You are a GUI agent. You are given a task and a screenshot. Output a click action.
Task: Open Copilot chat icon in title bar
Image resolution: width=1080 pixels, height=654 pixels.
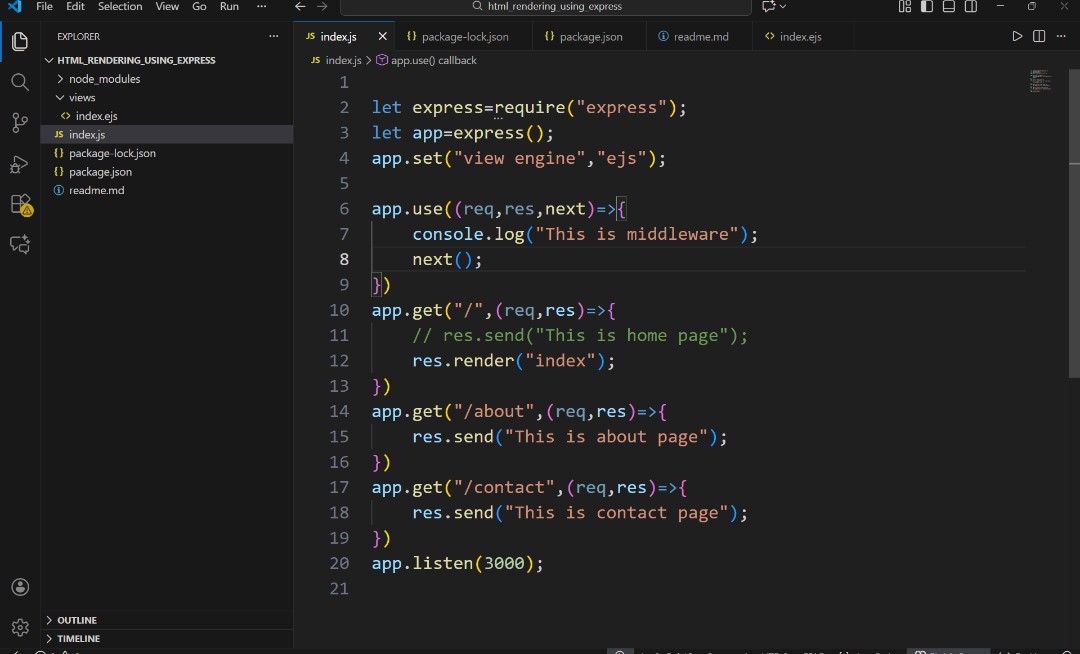(769, 6)
